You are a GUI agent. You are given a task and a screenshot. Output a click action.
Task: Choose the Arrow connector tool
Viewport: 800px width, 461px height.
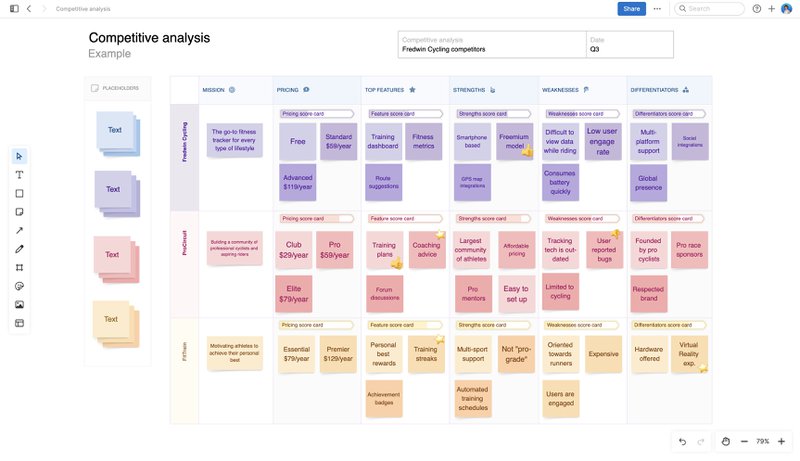point(19,230)
